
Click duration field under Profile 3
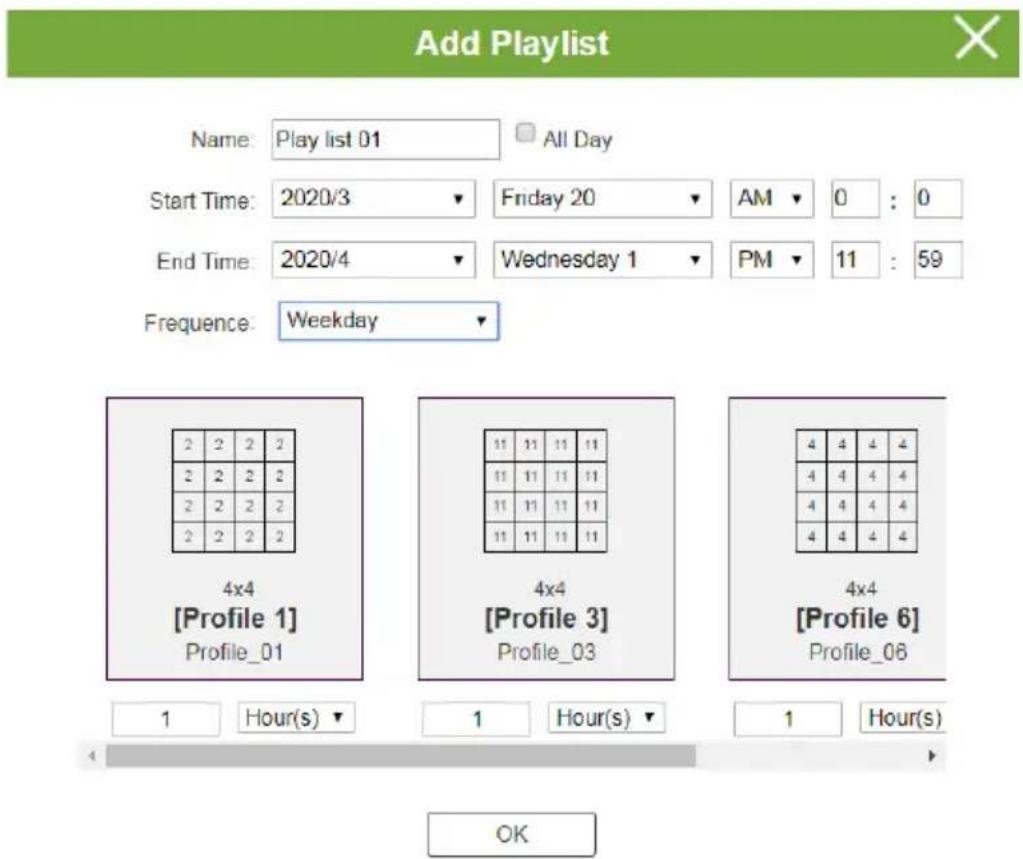click(476, 719)
